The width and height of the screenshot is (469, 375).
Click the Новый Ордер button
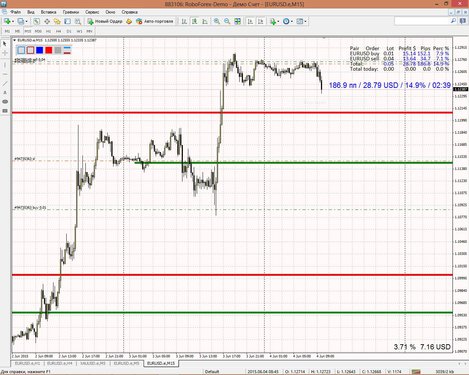(105, 21)
